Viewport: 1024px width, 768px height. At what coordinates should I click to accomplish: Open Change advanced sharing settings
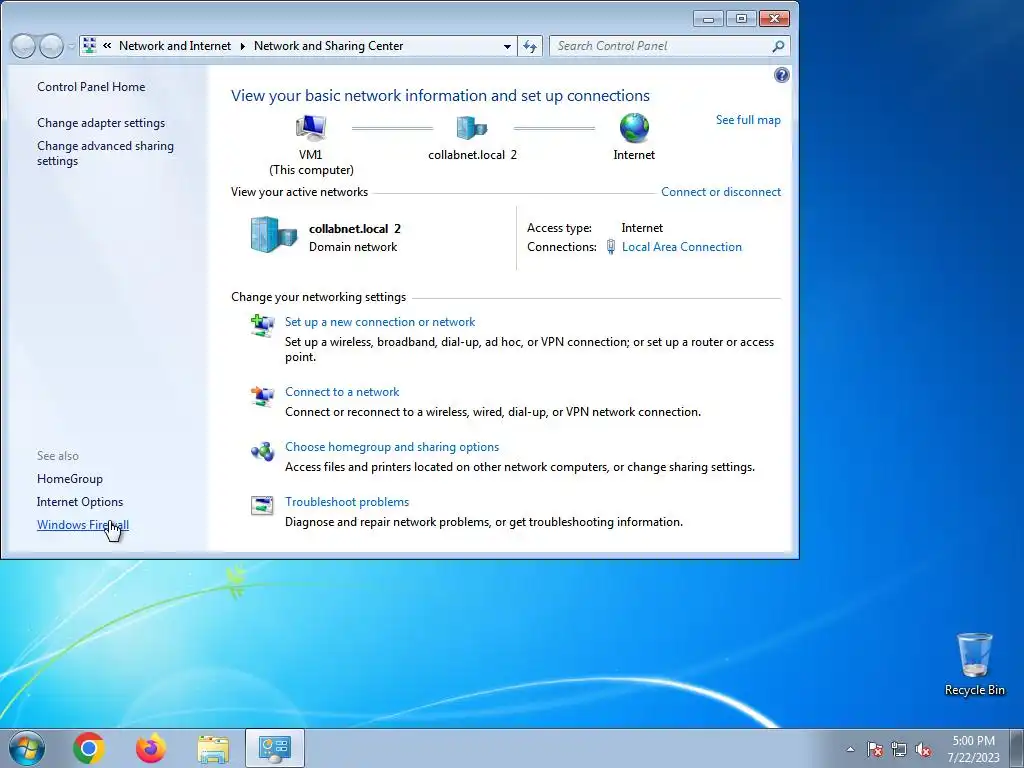105,153
